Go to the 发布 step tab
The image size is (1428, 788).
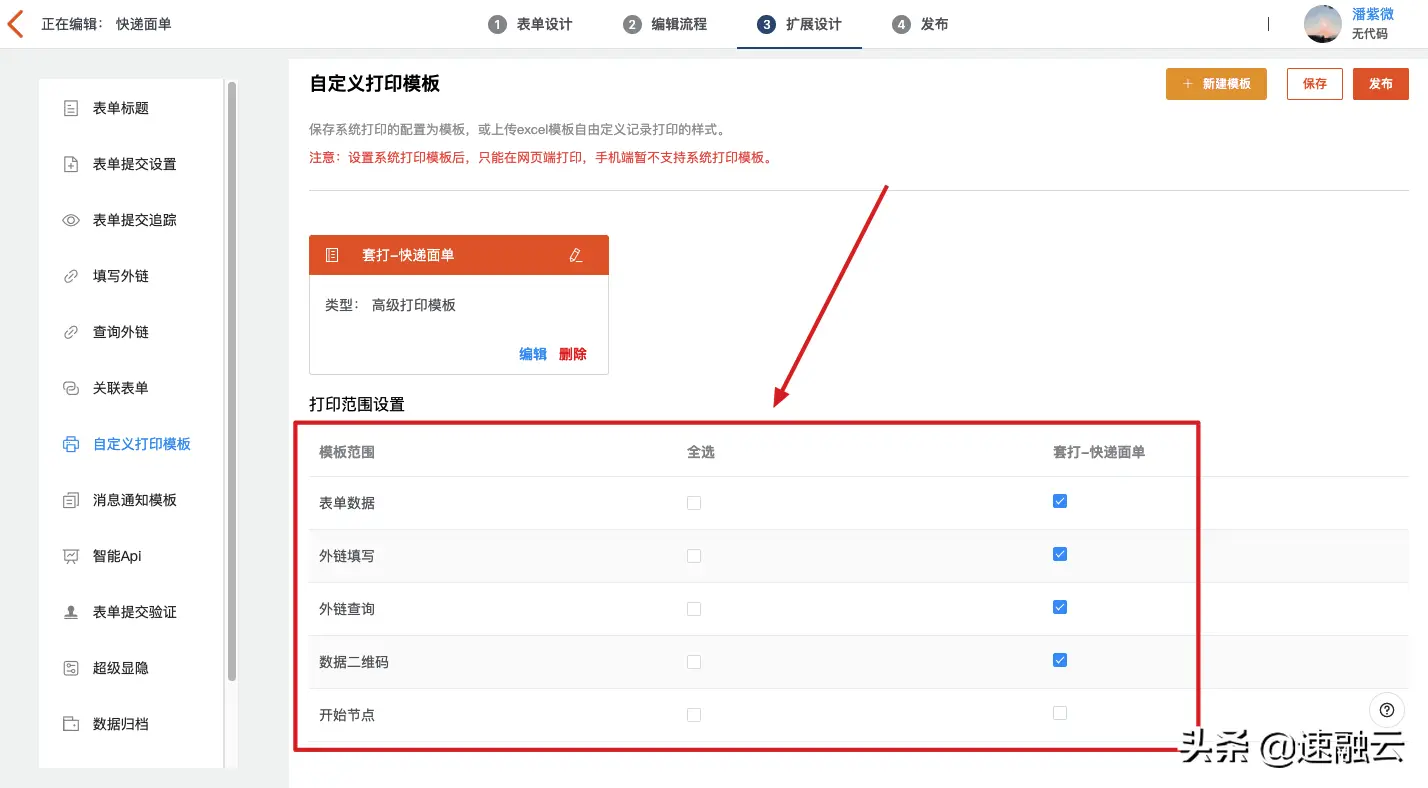(x=920, y=24)
